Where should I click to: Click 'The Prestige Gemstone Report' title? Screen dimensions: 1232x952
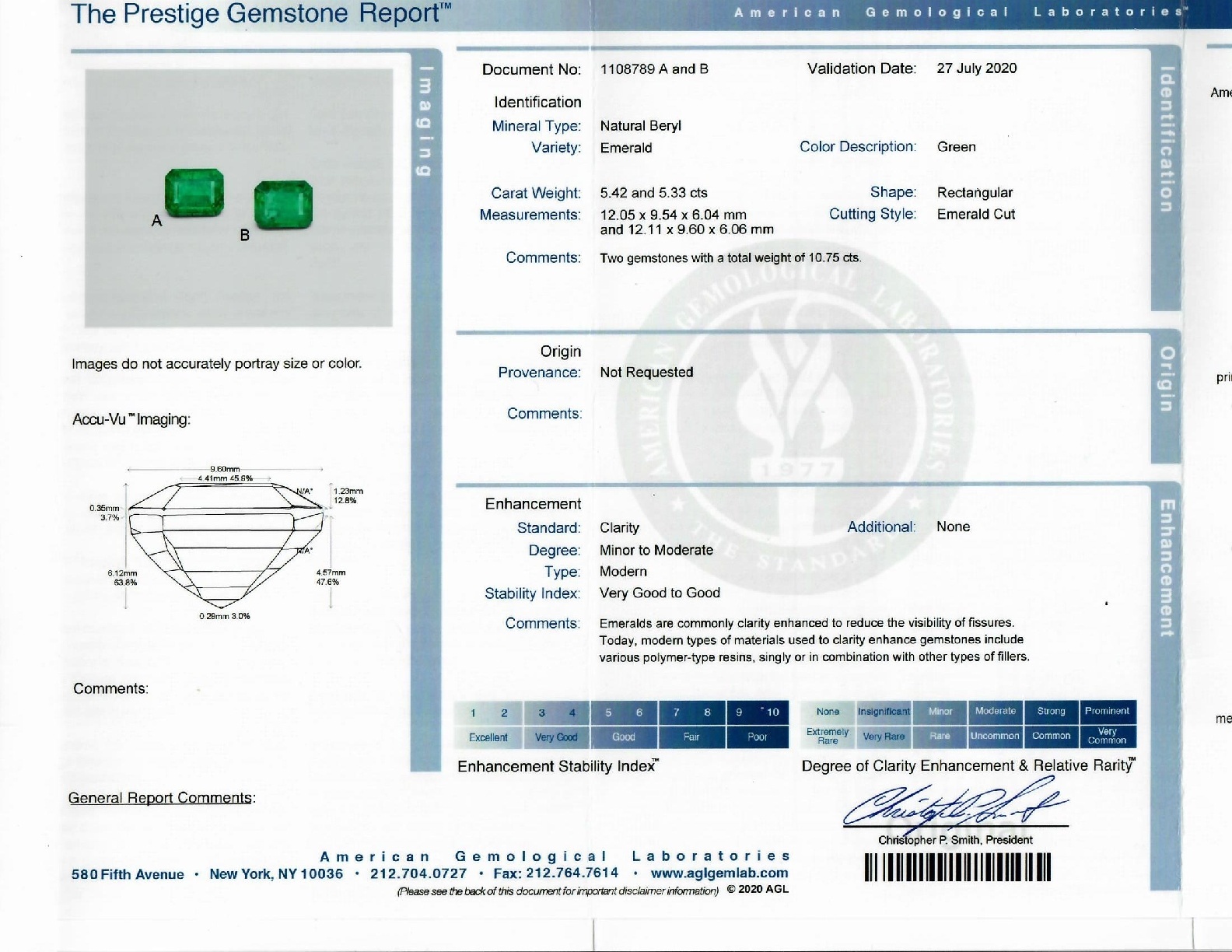pos(261,13)
